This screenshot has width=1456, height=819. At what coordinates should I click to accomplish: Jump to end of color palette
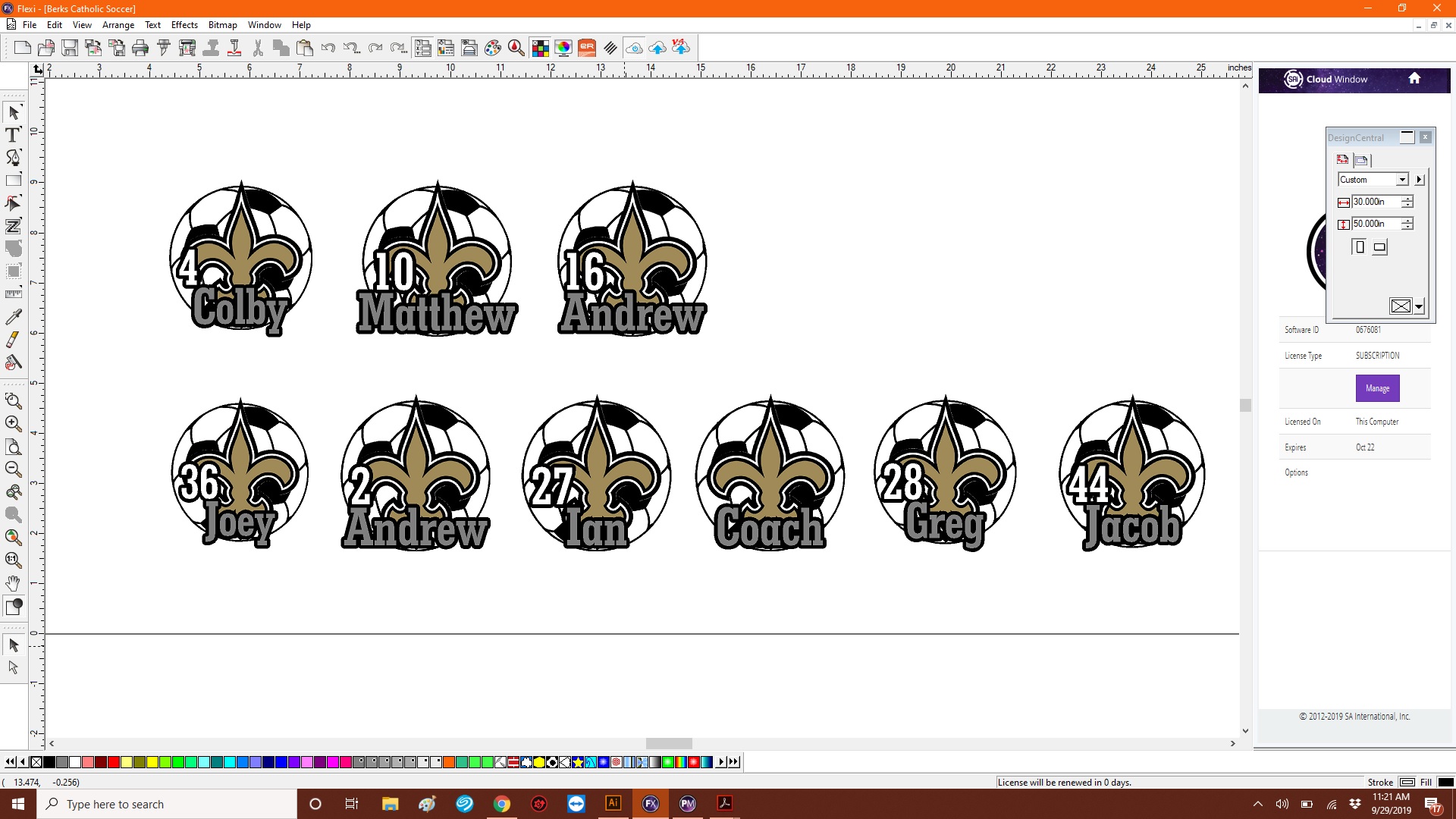click(x=733, y=762)
